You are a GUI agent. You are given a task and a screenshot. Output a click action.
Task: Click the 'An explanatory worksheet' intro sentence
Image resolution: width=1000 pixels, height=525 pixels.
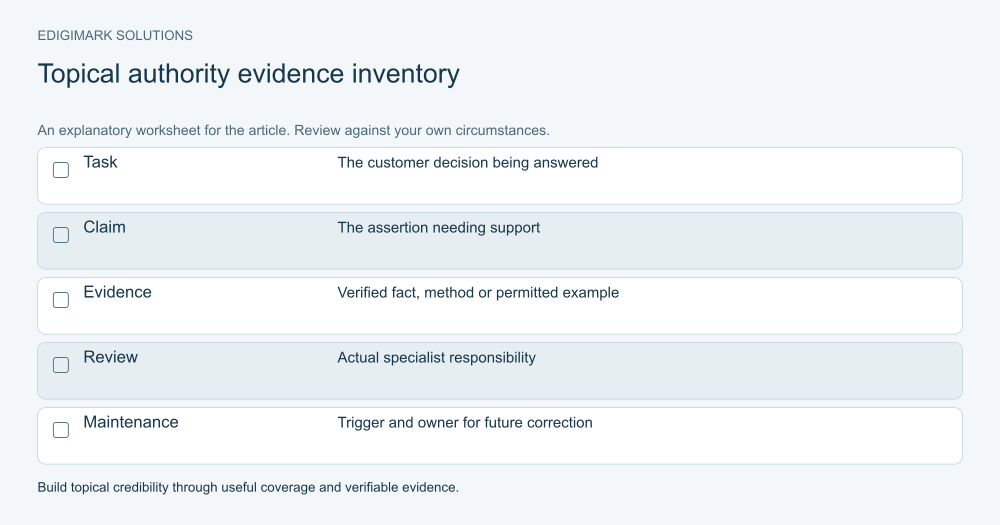[293, 131]
